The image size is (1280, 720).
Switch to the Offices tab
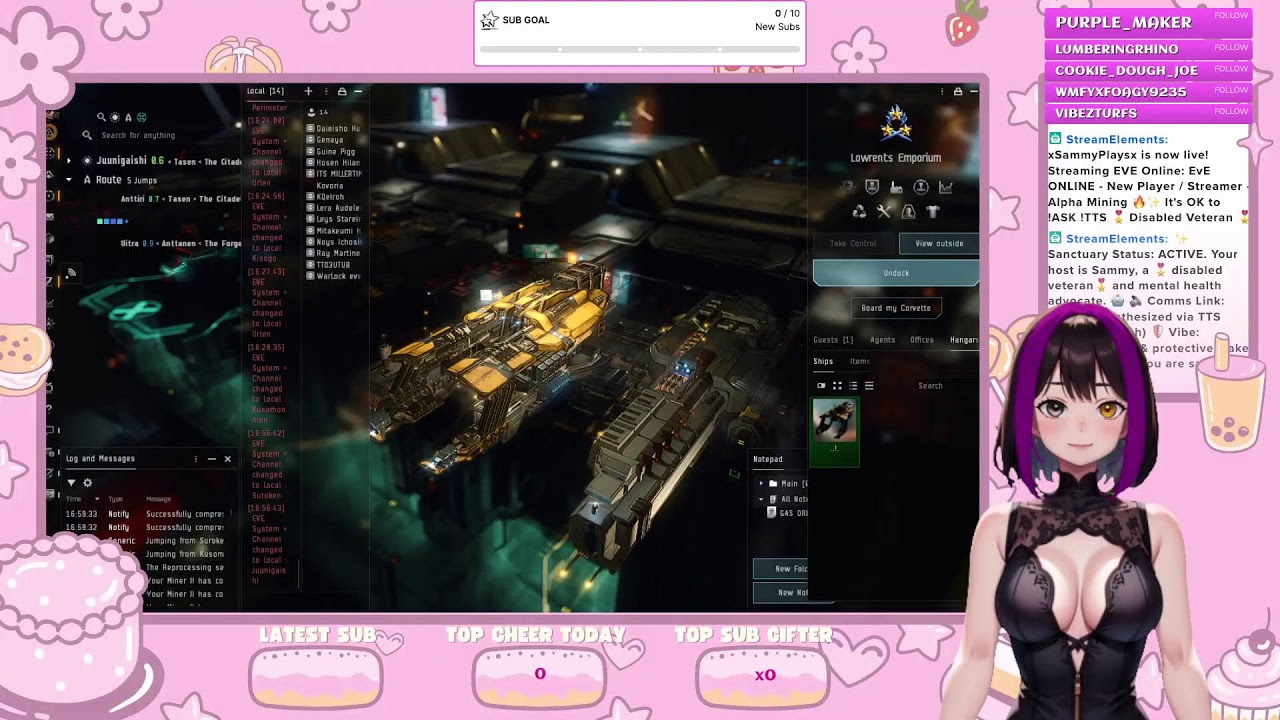922,340
